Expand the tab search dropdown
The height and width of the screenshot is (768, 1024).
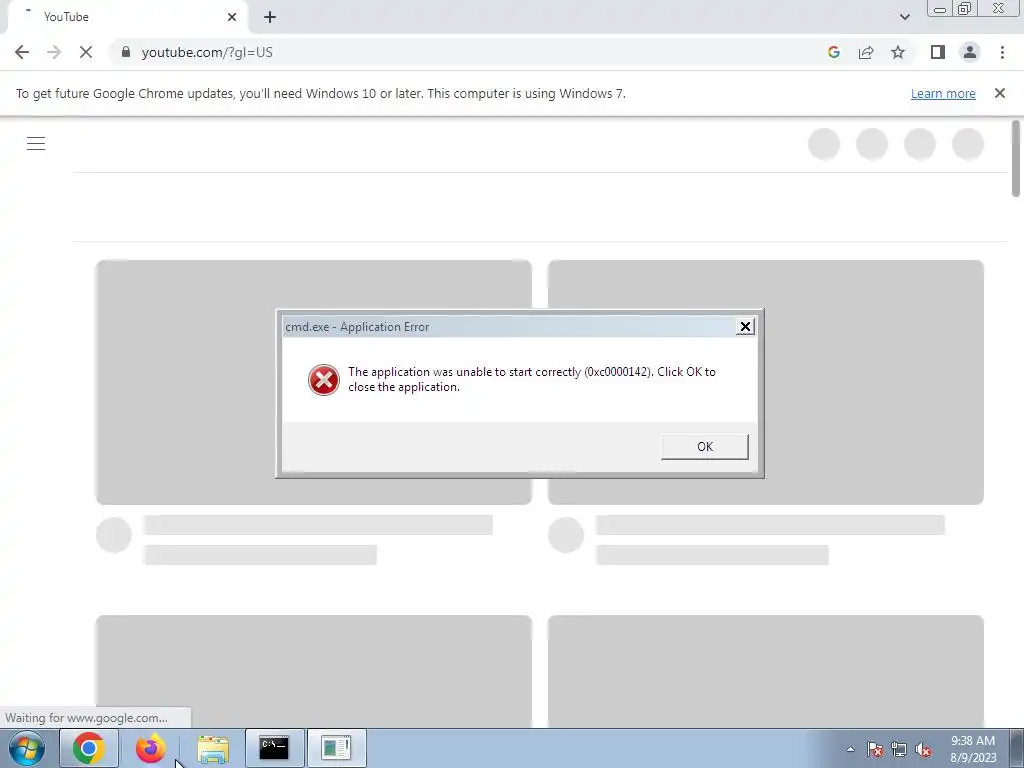[904, 17]
